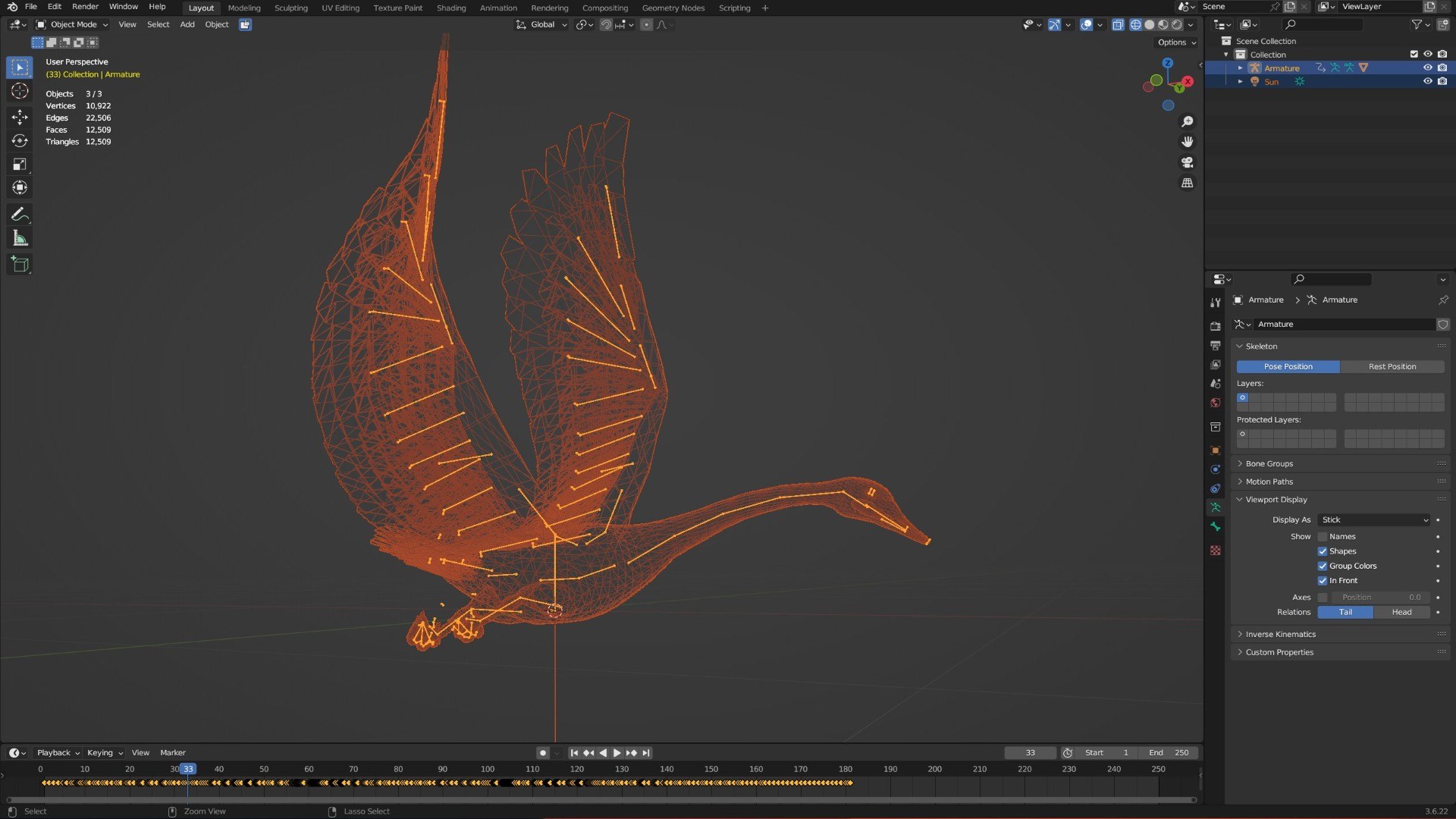
Task: Click the End frame field 250
Action: point(1168,753)
